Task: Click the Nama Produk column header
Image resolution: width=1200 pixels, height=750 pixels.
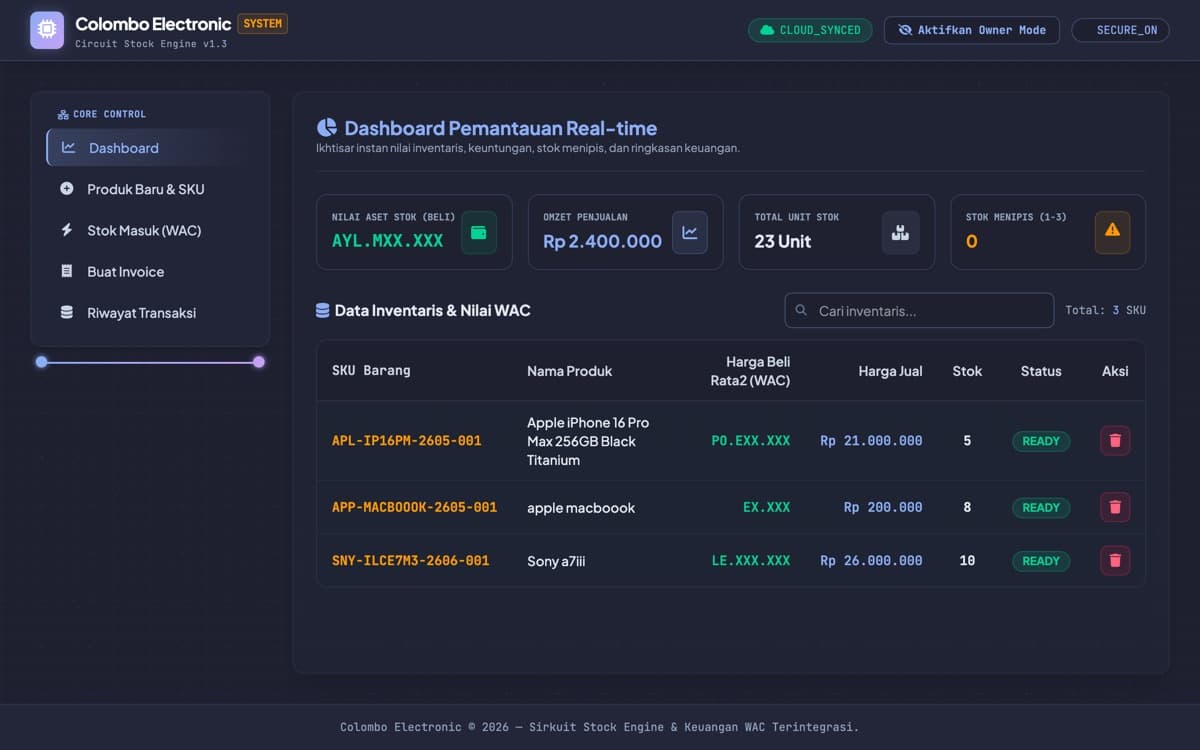Action: click(x=569, y=371)
